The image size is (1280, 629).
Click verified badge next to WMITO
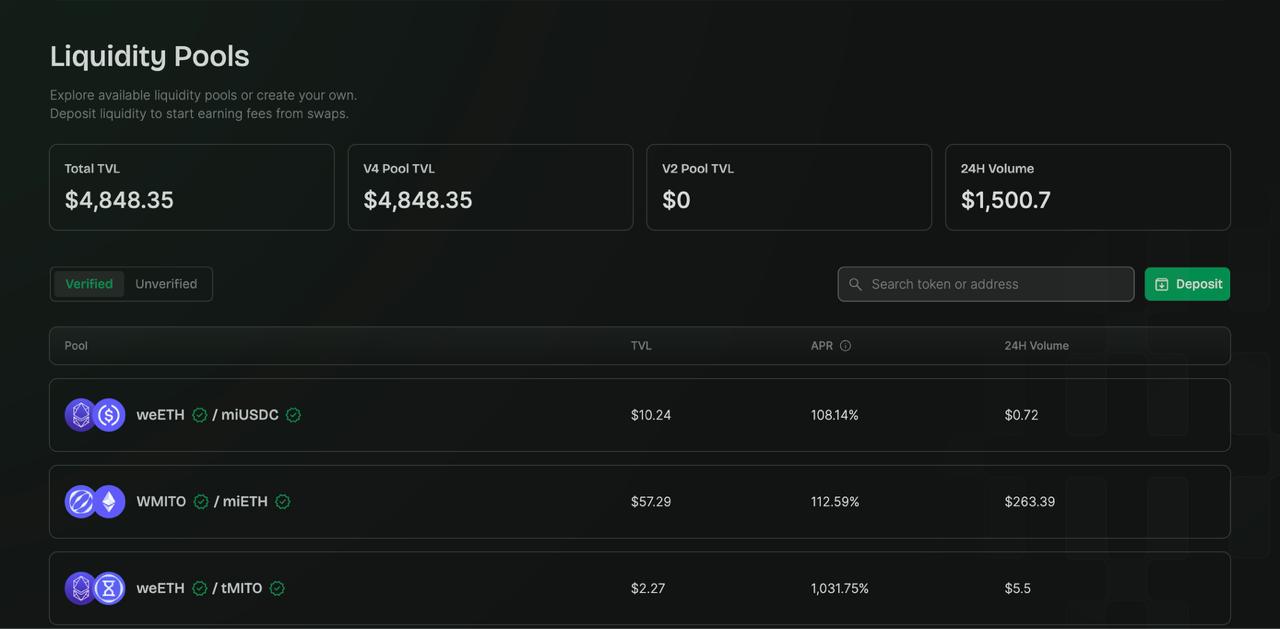201,502
